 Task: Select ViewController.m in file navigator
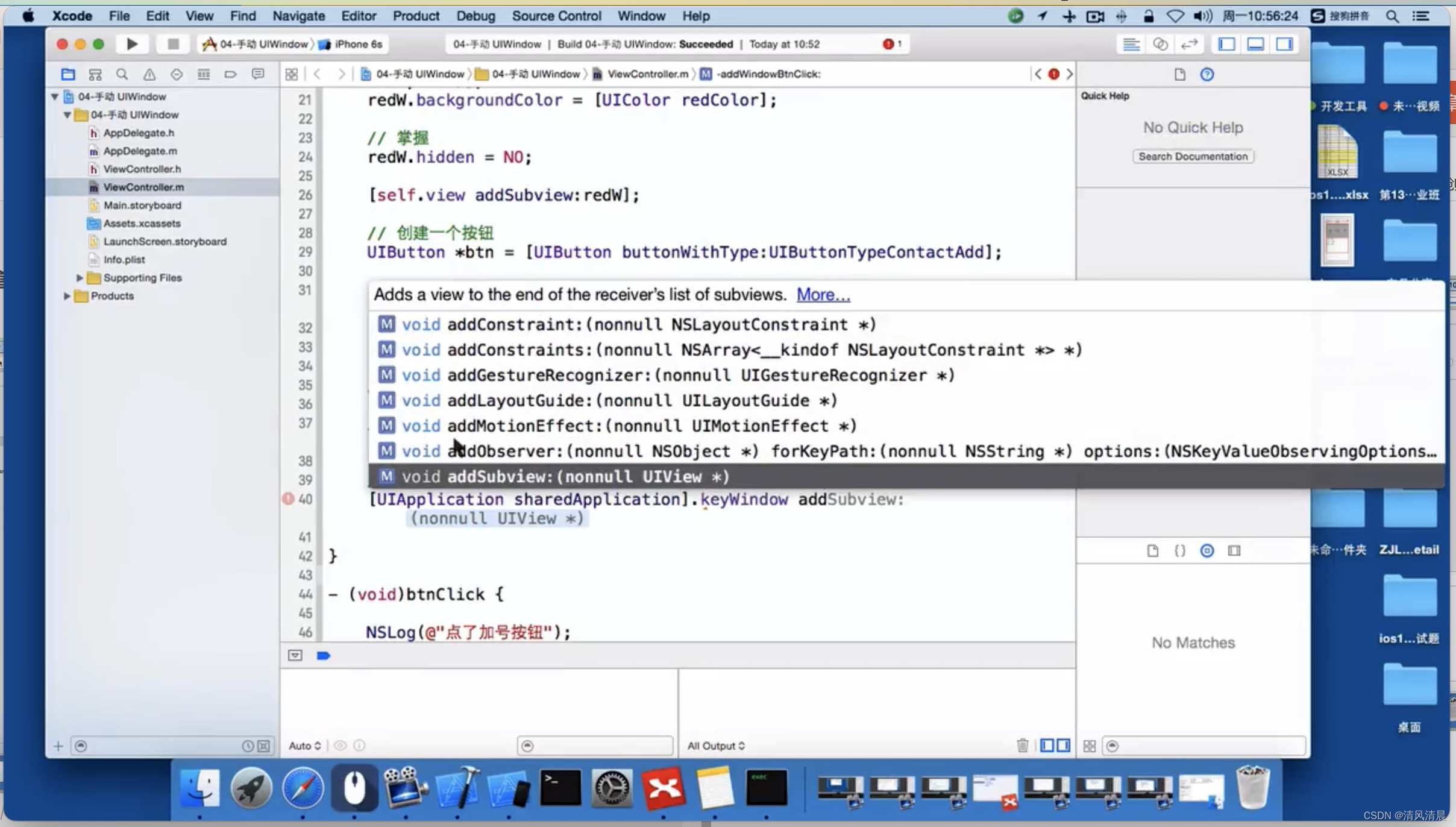(x=143, y=187)
